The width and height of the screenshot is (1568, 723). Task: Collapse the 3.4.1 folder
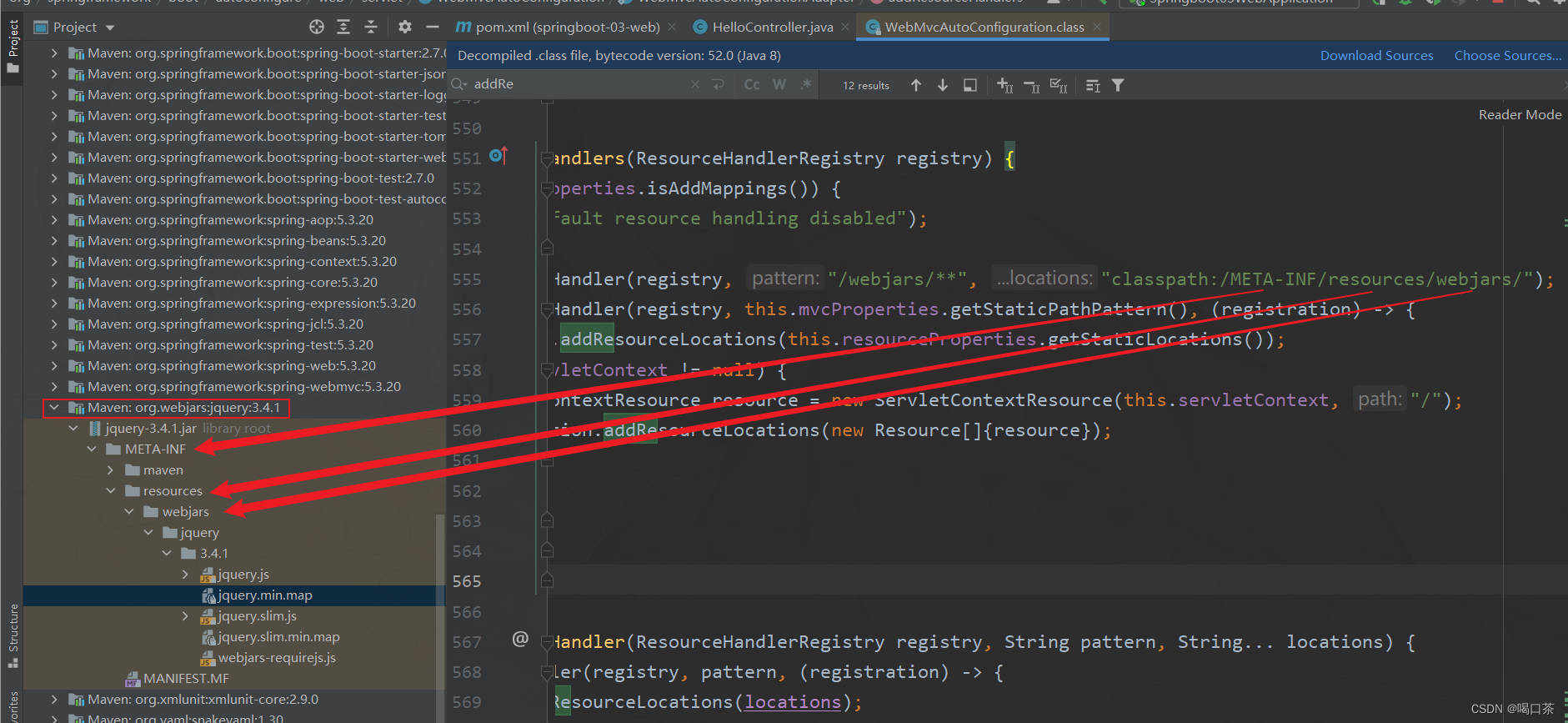[167, 553]
